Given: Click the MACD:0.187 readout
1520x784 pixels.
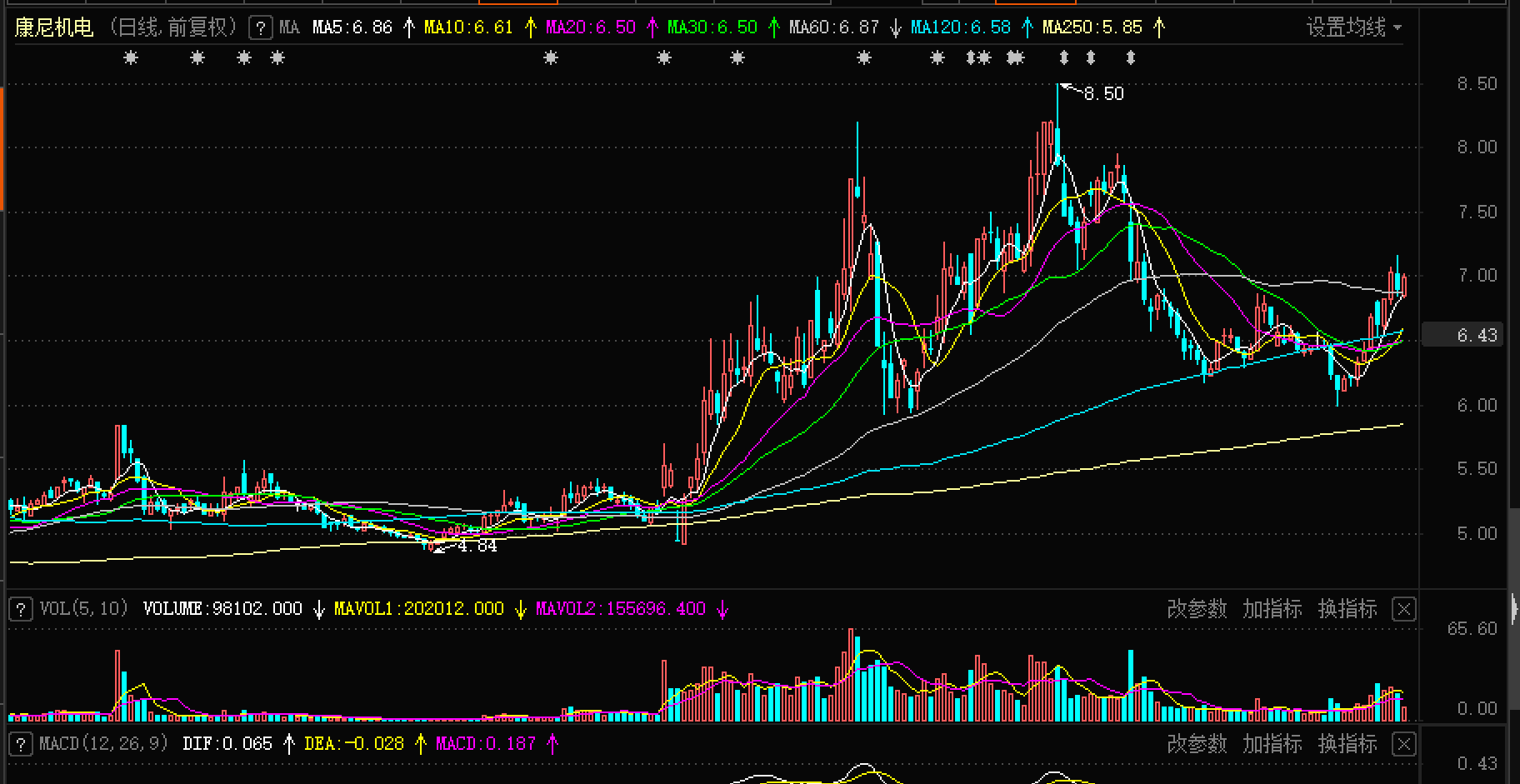Looking at the screenshot, I should coord(486,744).
